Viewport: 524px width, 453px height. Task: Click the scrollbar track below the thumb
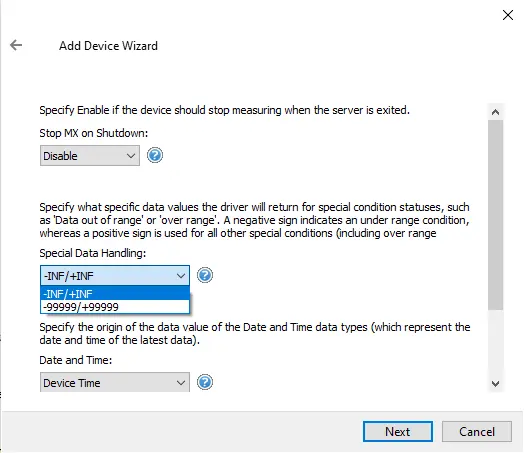click(x=495, y=343)
